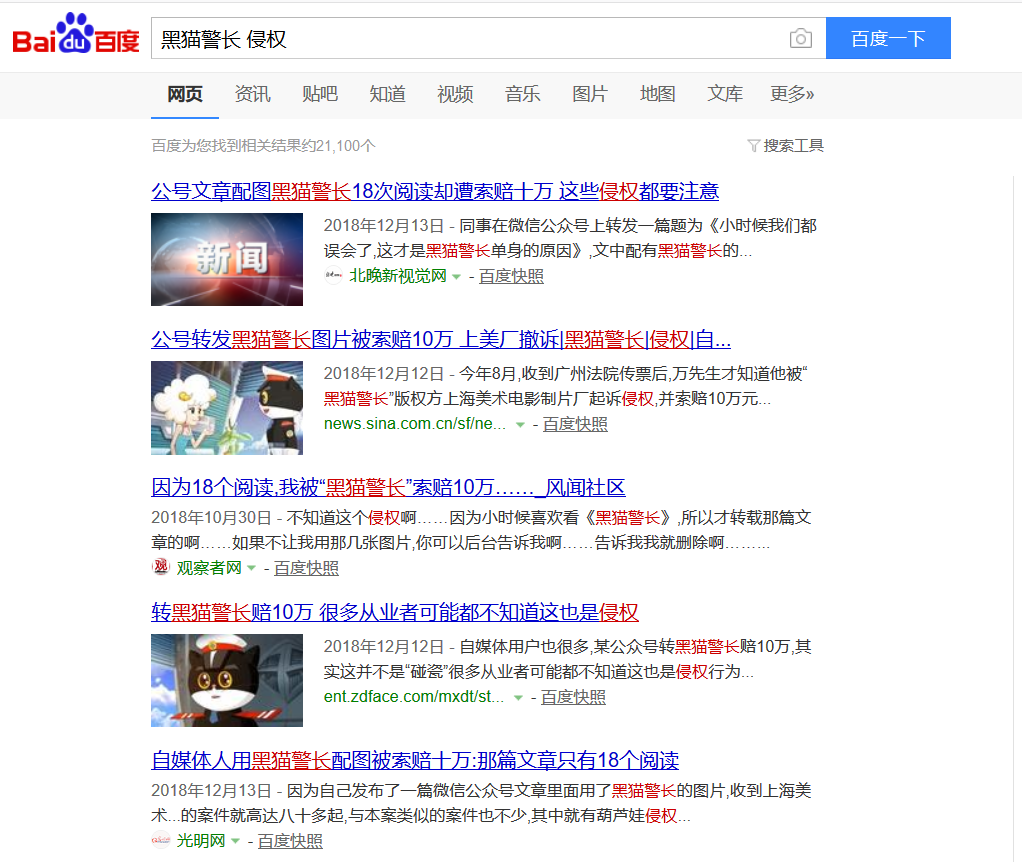Image resolution: width=1022 pixels, height=862 pixels.
Task: Click the funnel icon beside 搜索工具
Action: pyautogui.click(x=753, y=146)
